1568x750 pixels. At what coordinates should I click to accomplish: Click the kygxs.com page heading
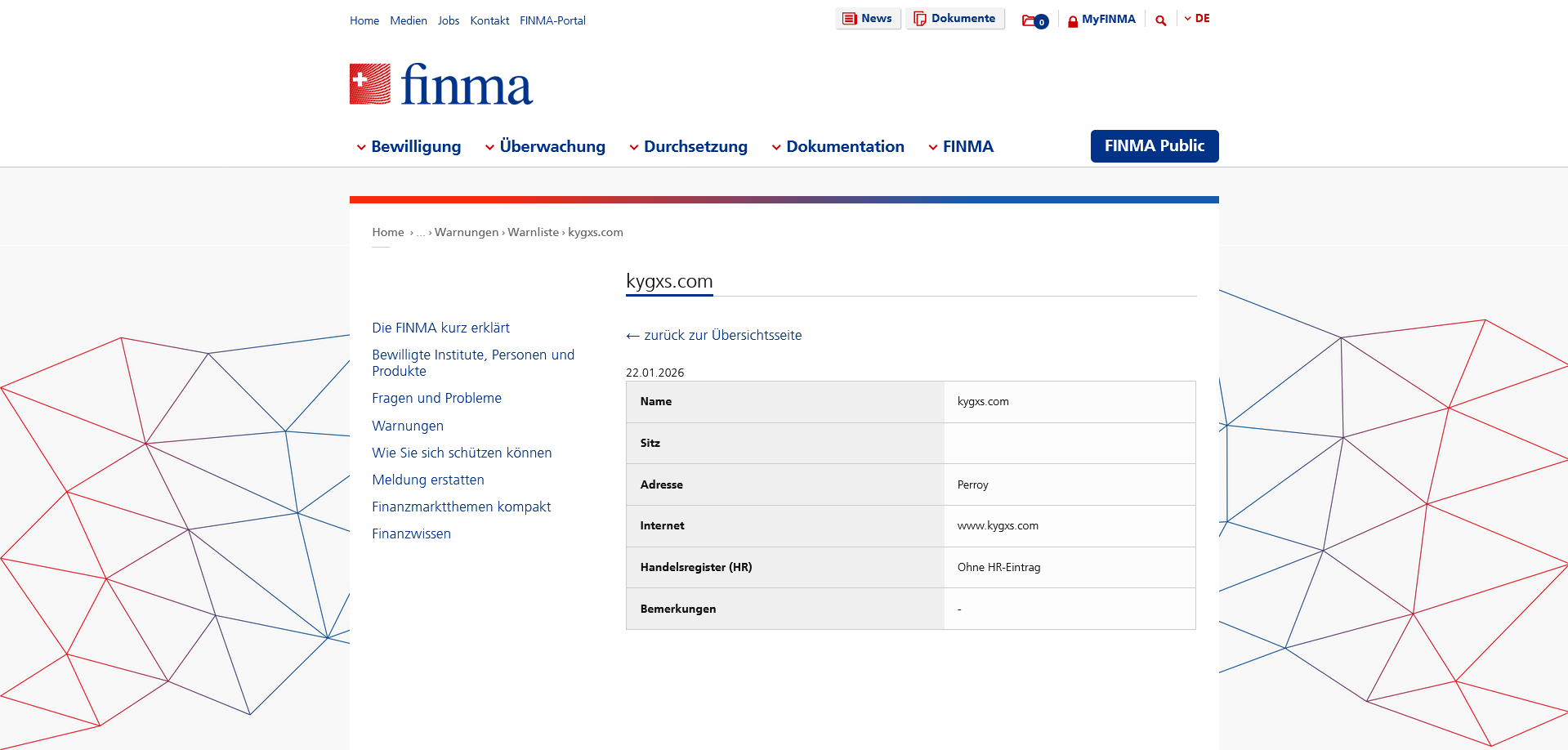pyautogui.click(x=669, y=281)
